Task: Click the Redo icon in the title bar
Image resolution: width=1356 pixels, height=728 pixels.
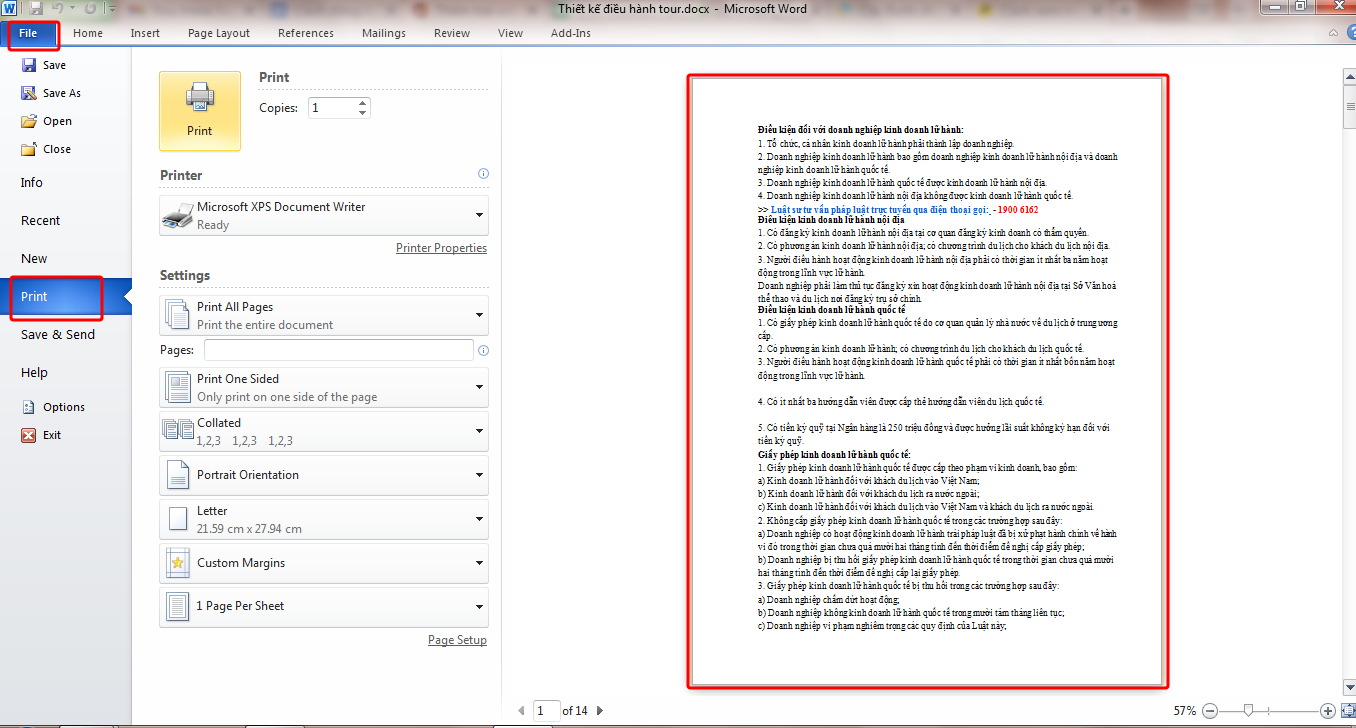Action: tap(88, 7)
